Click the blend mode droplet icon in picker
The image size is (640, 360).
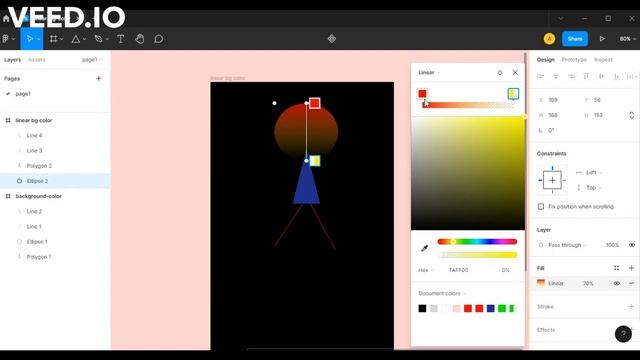tap(500, 72)
